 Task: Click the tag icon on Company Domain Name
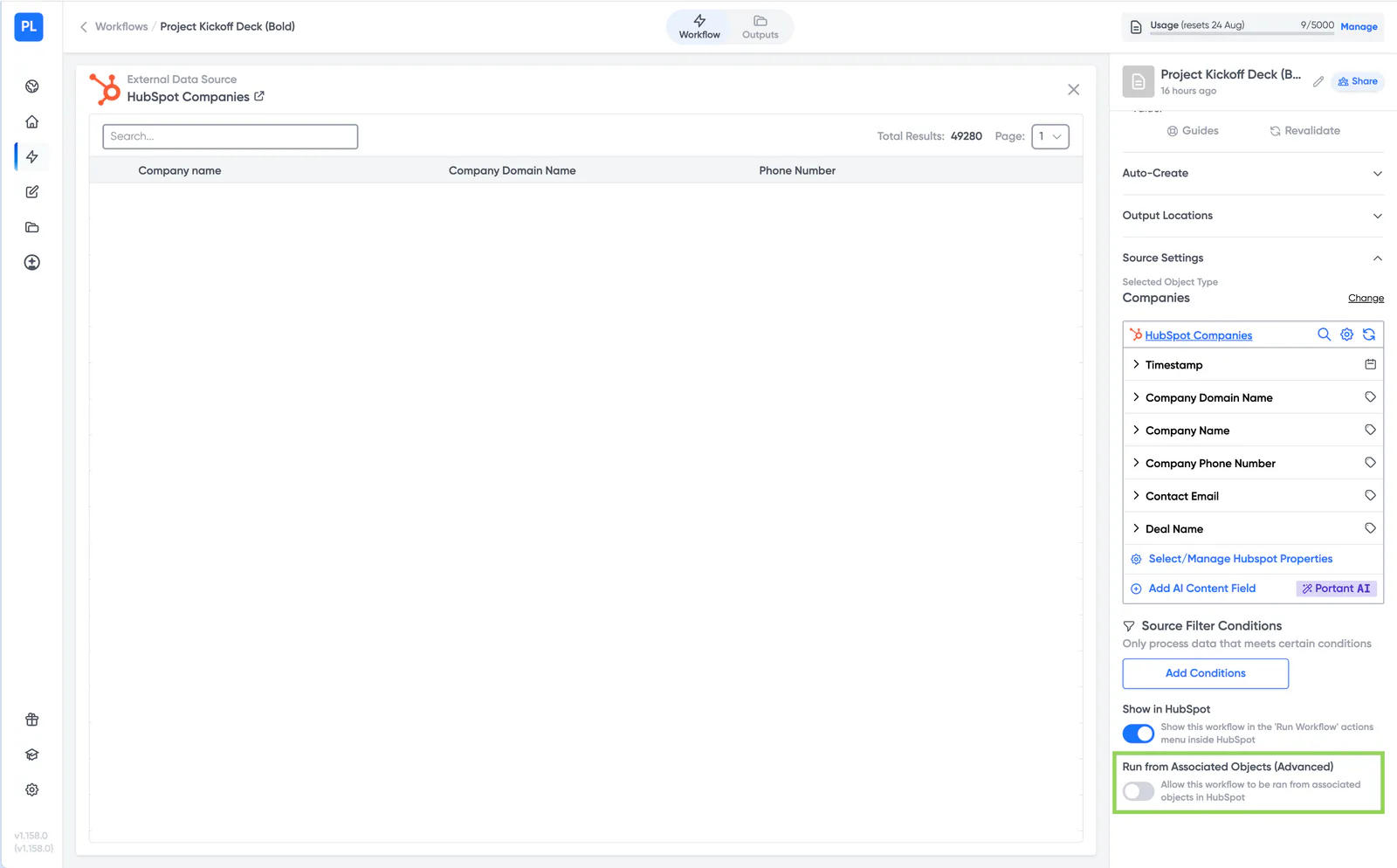tap(1371, 397)
